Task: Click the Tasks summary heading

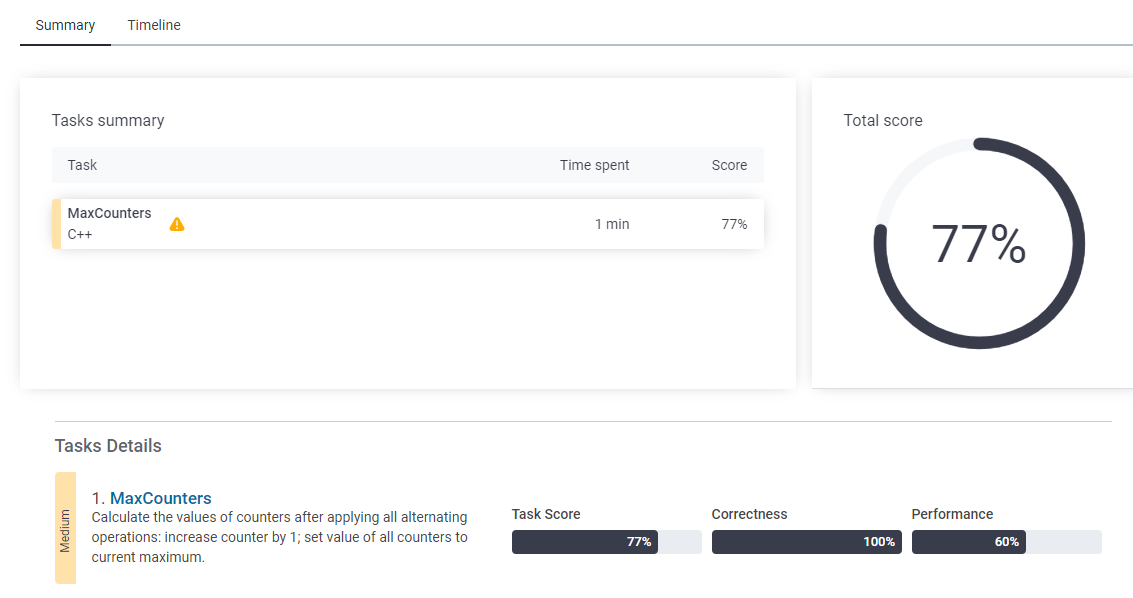Action: pos(108,121)
